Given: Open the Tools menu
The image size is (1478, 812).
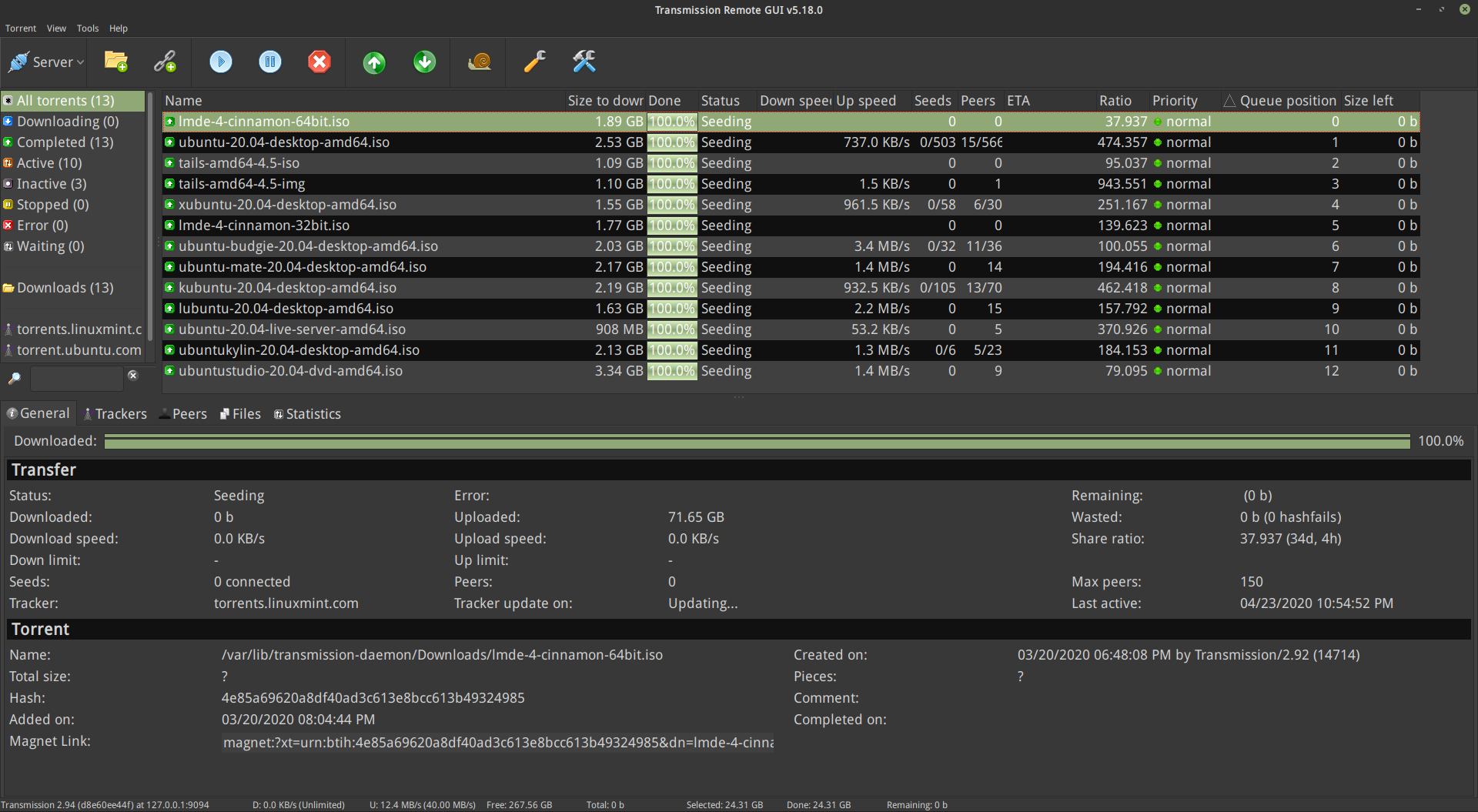Looking at the screenshot, I should [88, 28].
